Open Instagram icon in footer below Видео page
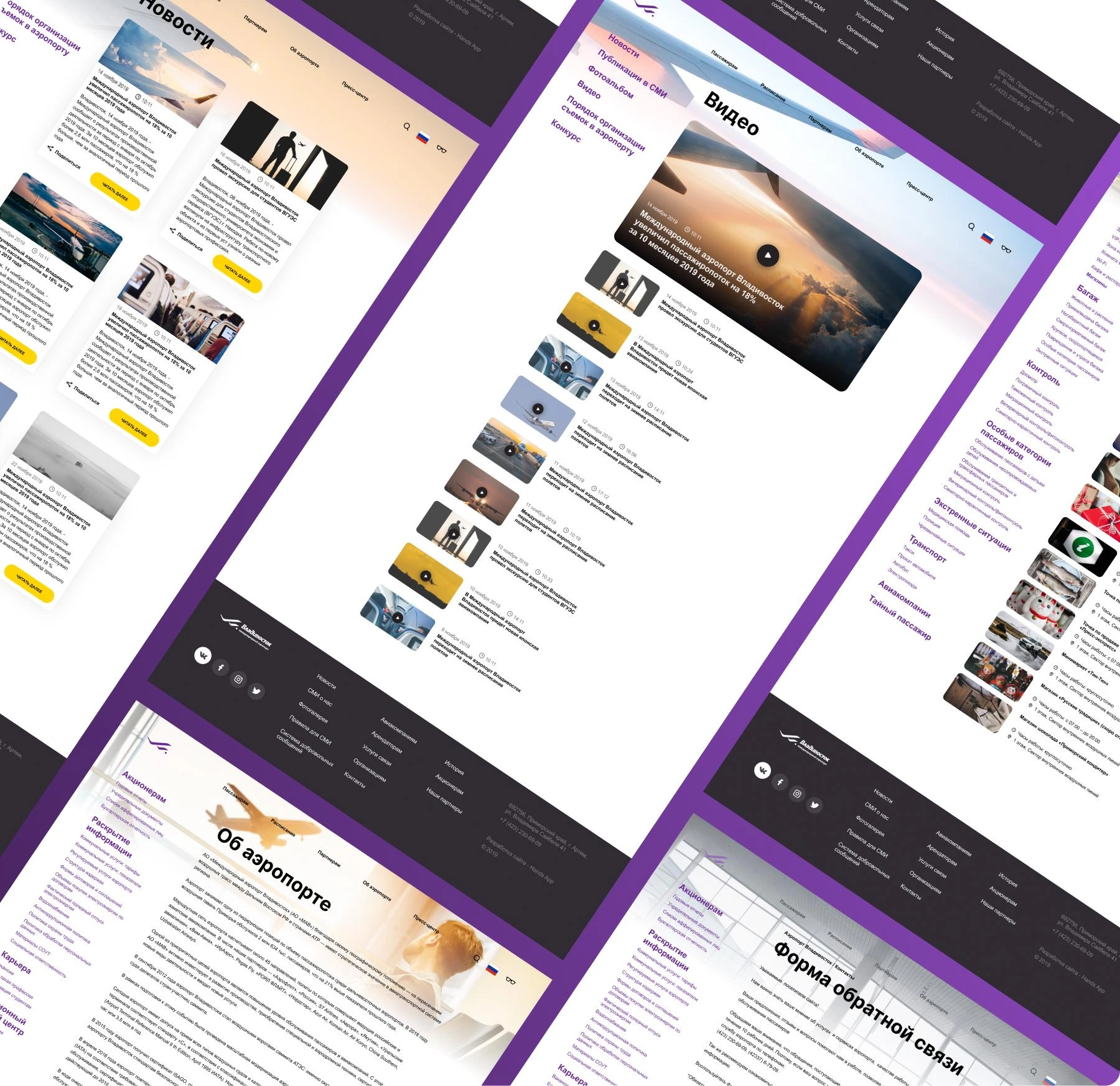The image size is (1120, 1086). [798, 793]
